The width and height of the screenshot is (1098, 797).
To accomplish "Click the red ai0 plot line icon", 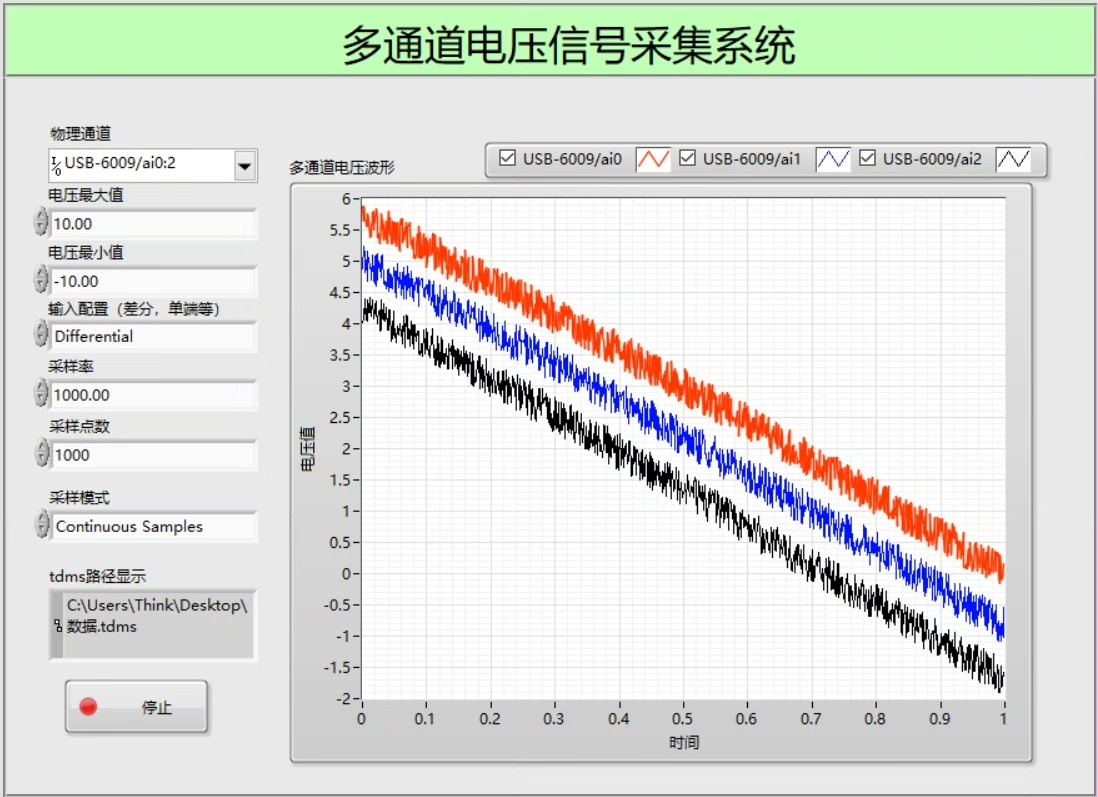I will pyautogui.click(x=653, y=160).
